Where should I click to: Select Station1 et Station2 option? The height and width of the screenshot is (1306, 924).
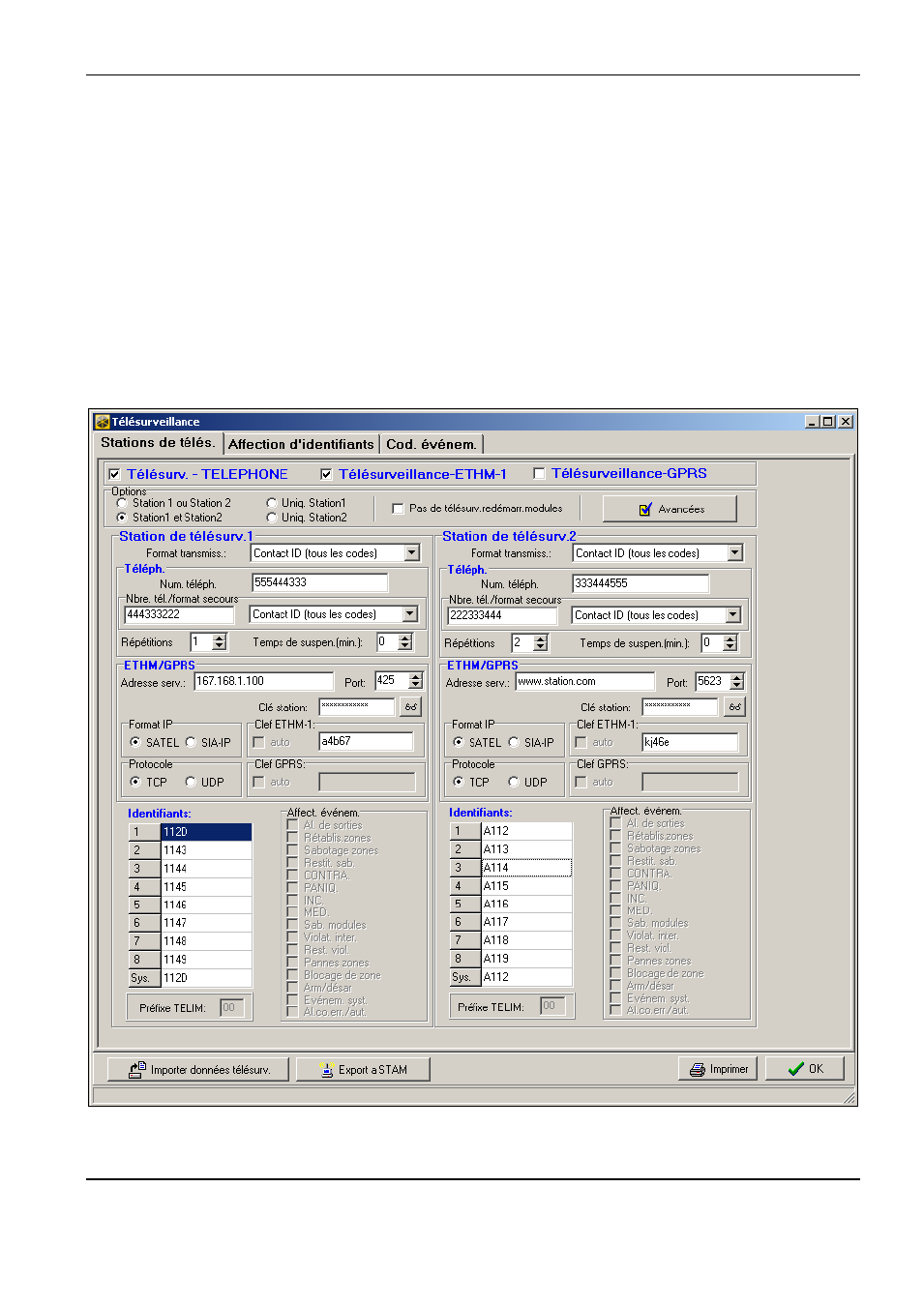coord(122,518)
